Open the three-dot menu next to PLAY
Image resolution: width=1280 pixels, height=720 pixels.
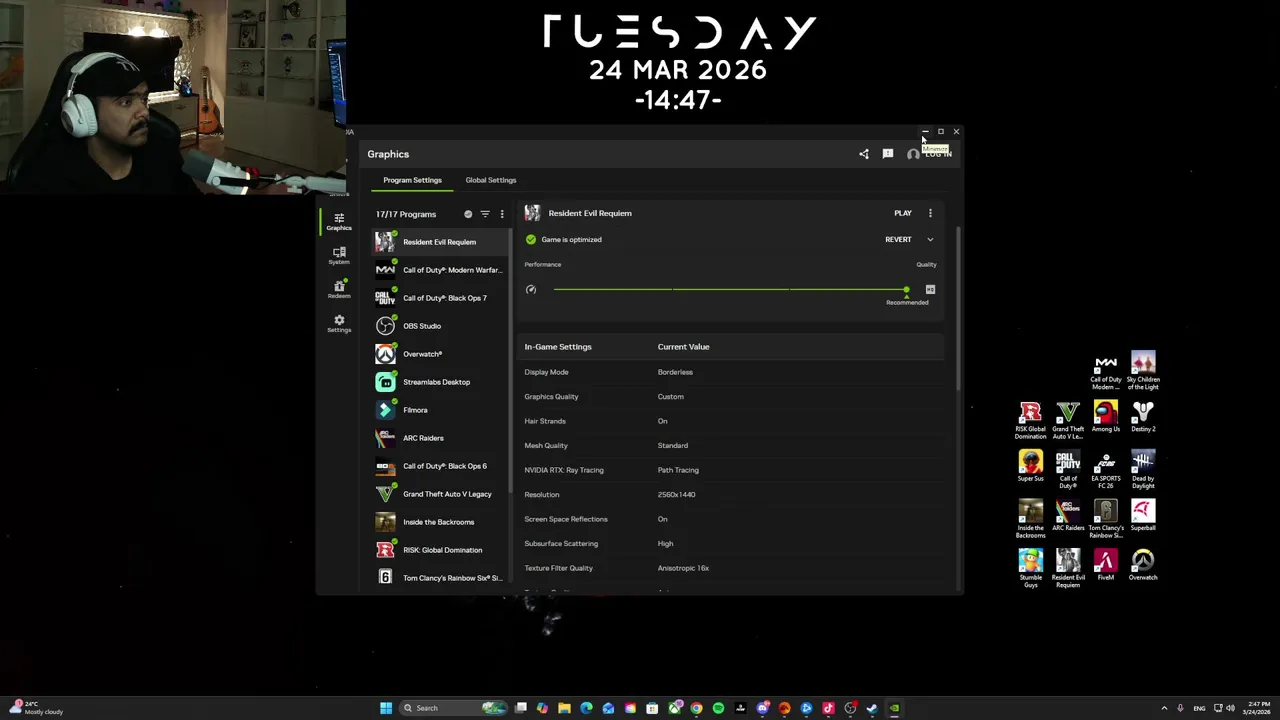(x=930, y=213)
